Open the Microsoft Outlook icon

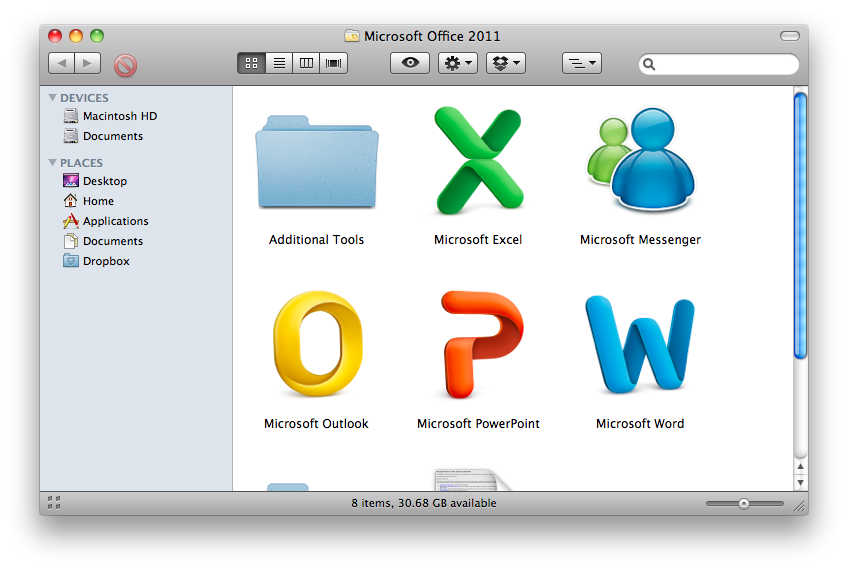(316, 345)
